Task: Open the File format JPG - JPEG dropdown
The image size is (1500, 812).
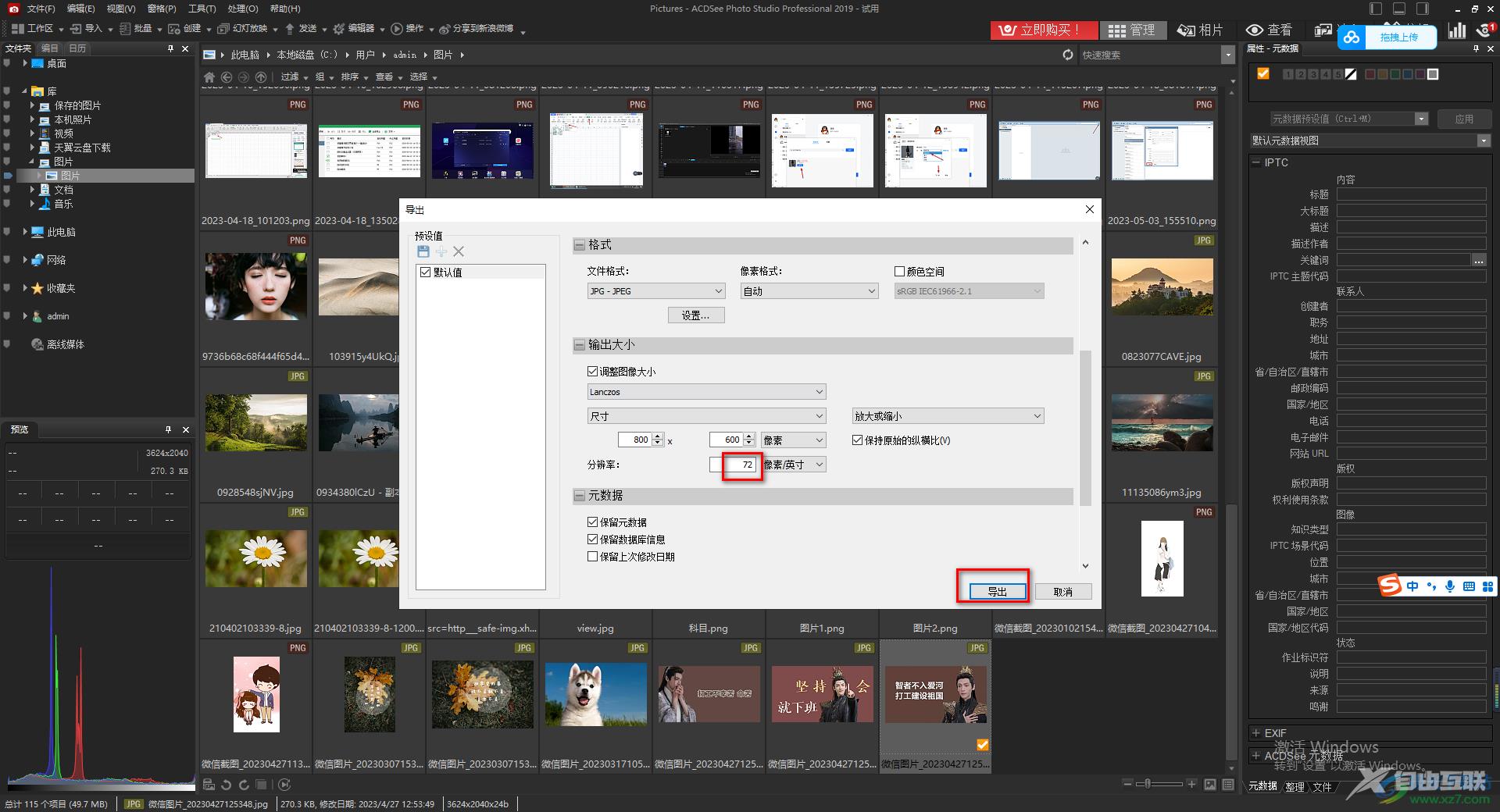Action: click(656, 291)
